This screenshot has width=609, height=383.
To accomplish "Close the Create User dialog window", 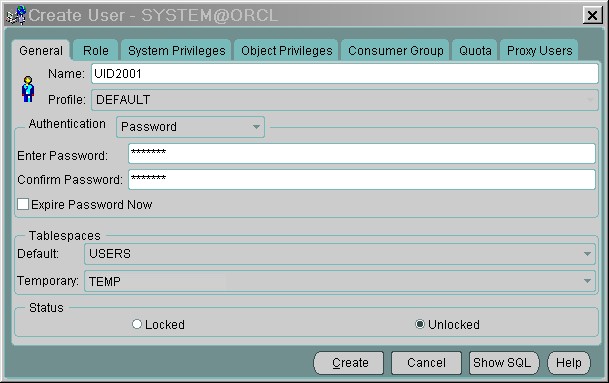I will tap(592, 15).
